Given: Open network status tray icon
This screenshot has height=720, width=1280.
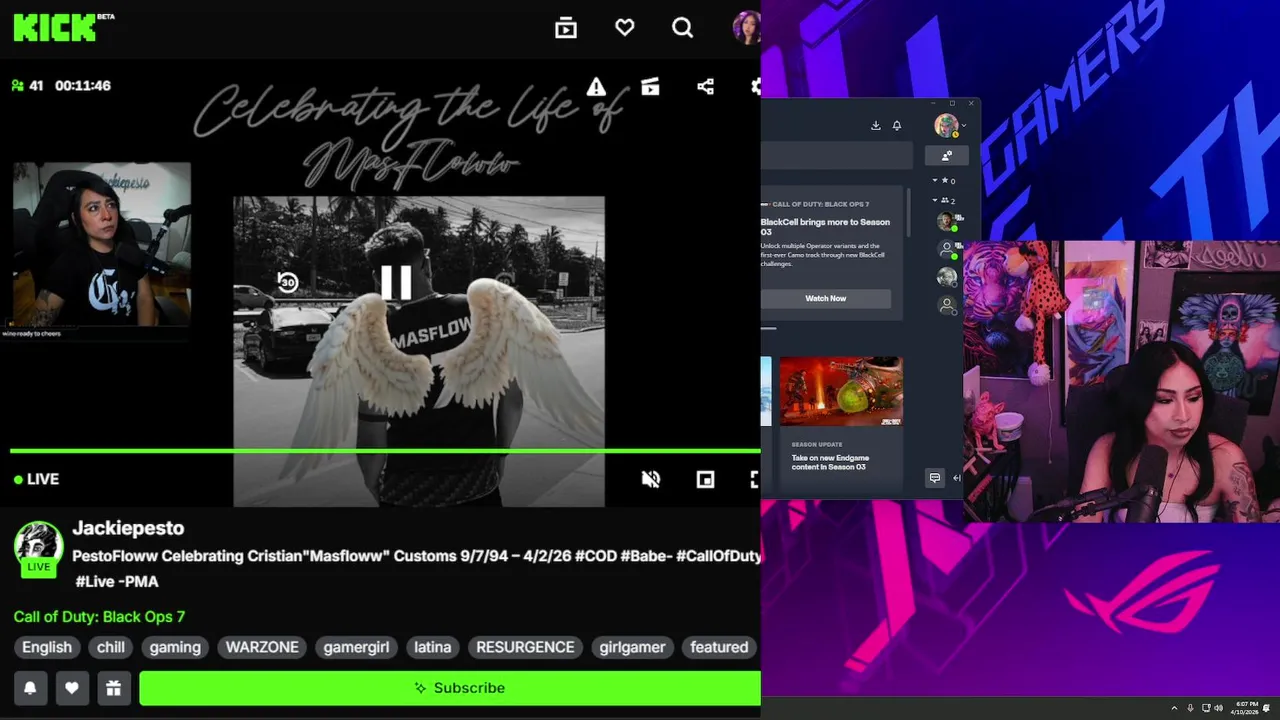Looking at the screenshot, I should (x=1206, y=708).
